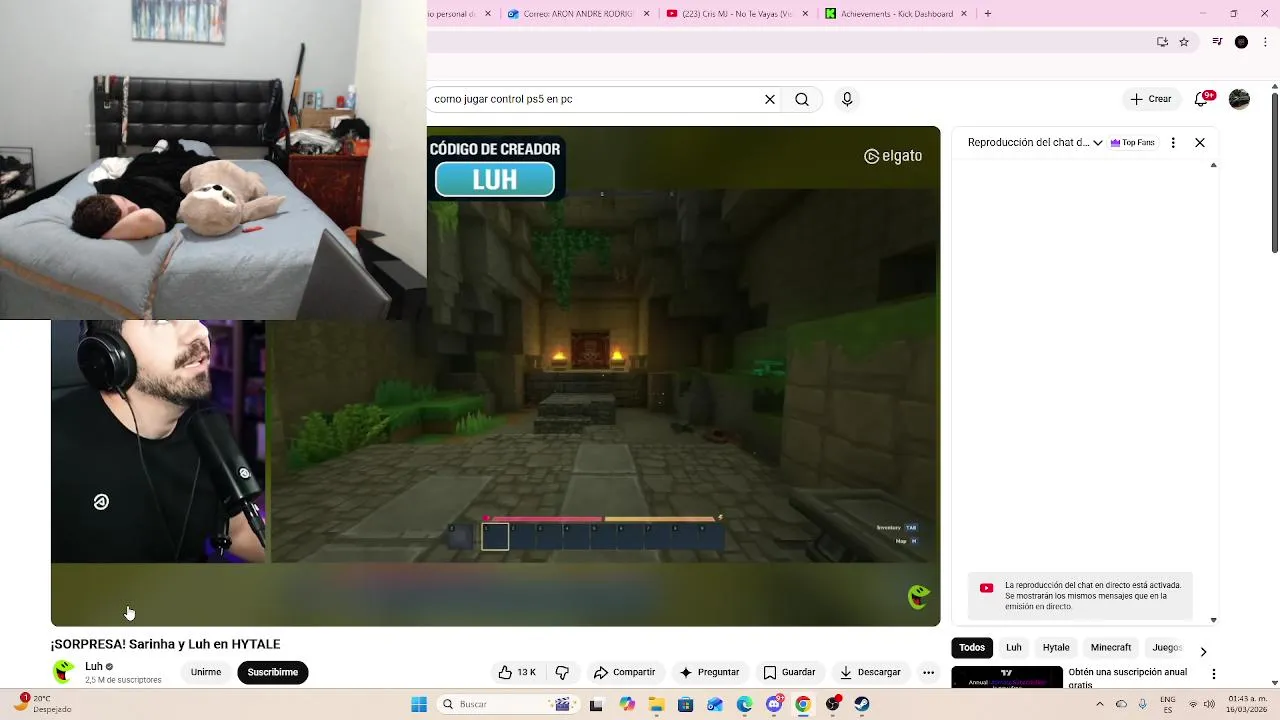1280x720 pixels.
Task: Open Microsoft Edge from the taskbar
Action: (x=744, y=704)
